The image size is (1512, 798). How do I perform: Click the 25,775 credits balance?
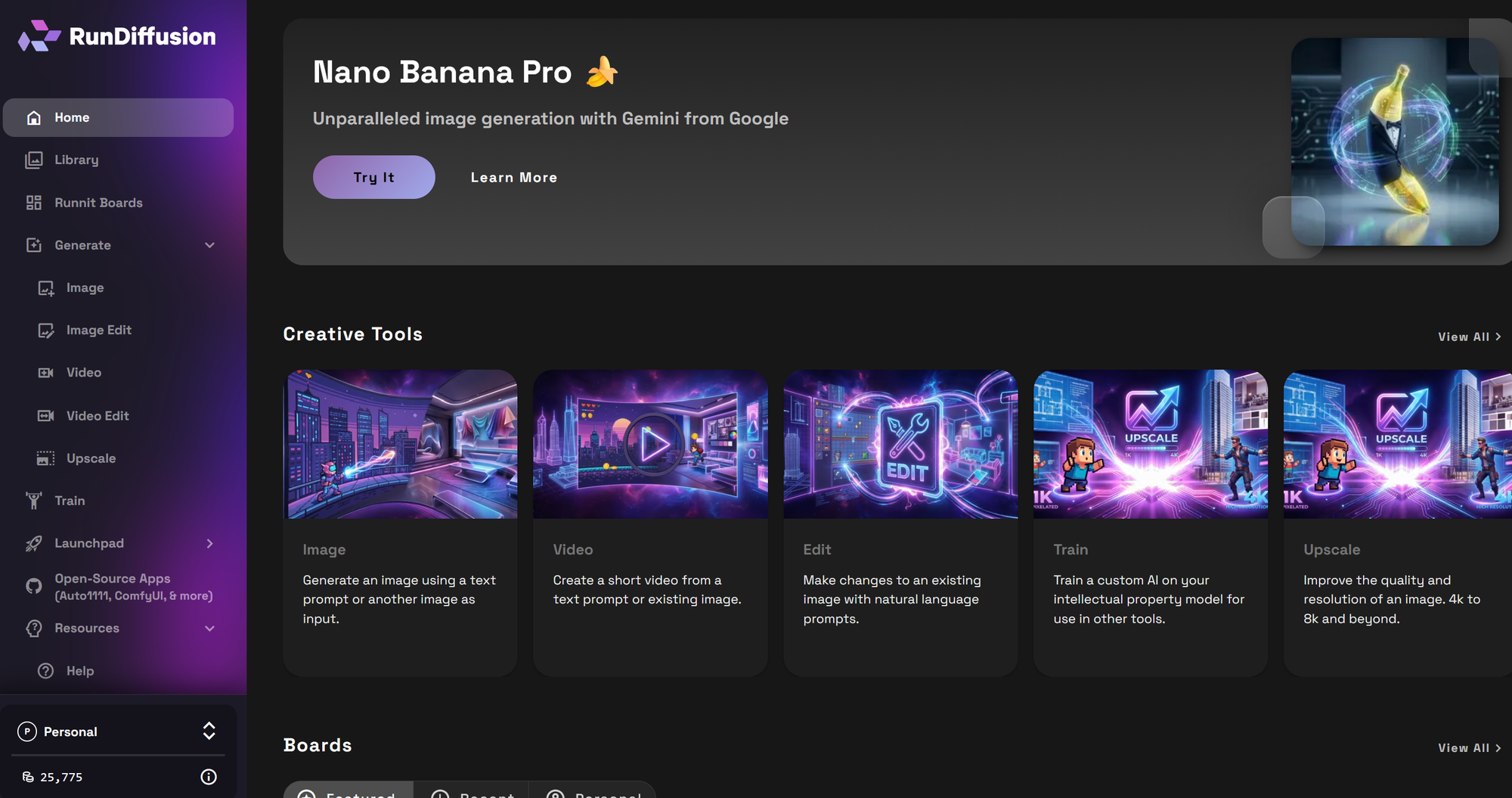pyautogui.click(x=61, y=777)
